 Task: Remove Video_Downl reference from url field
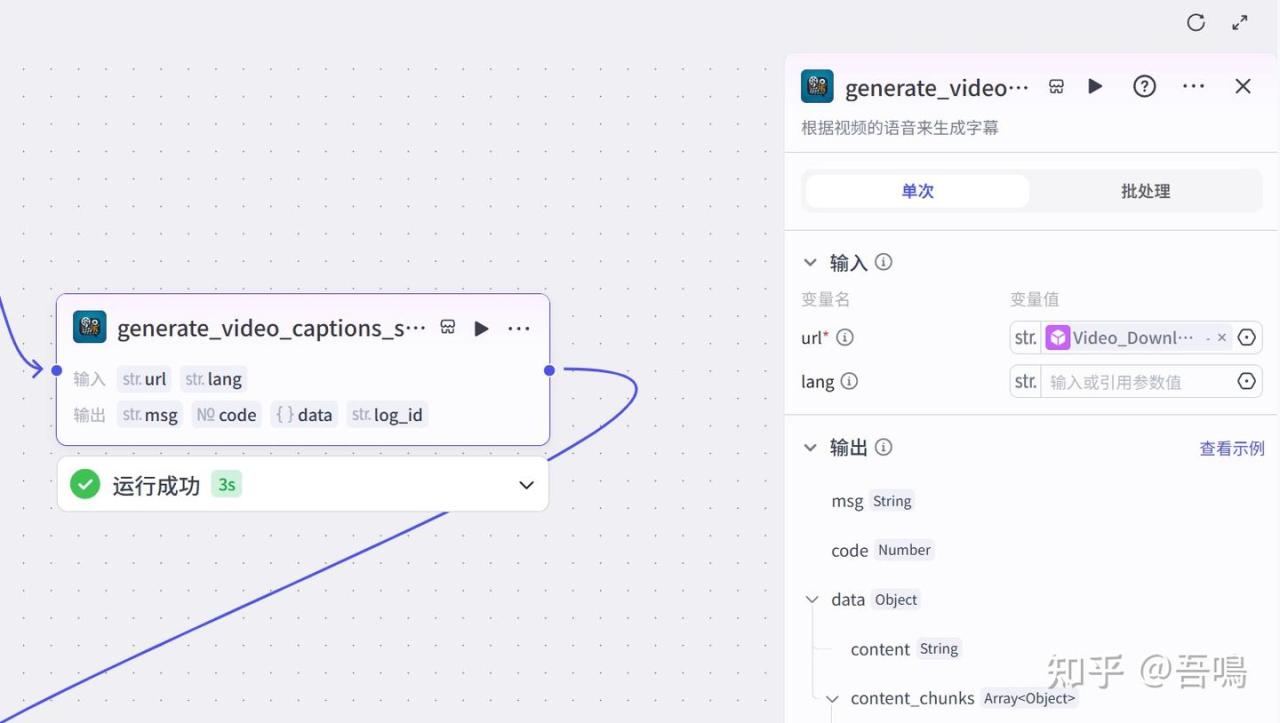(1221, 338)
